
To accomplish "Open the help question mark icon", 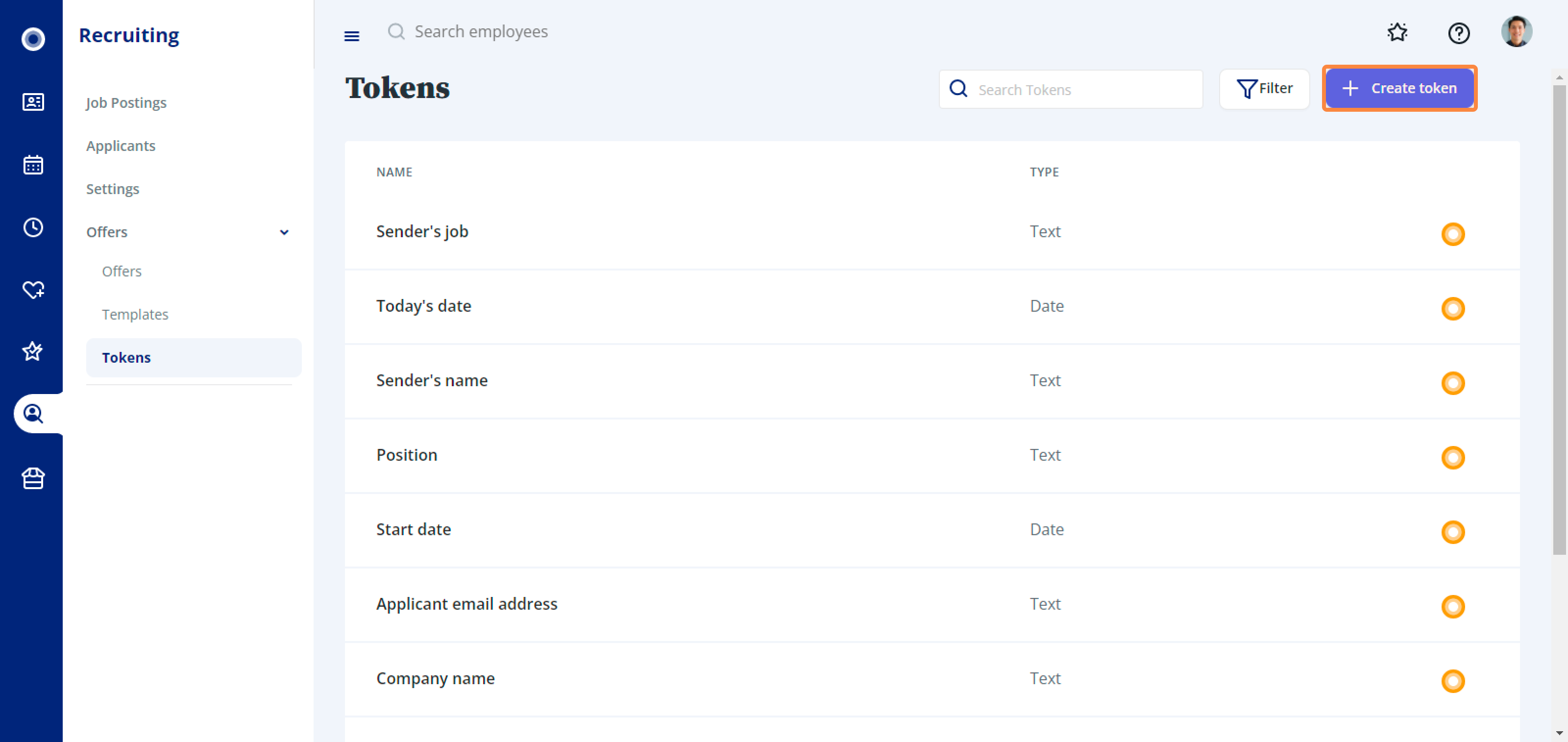I will tap(1458, 33).
